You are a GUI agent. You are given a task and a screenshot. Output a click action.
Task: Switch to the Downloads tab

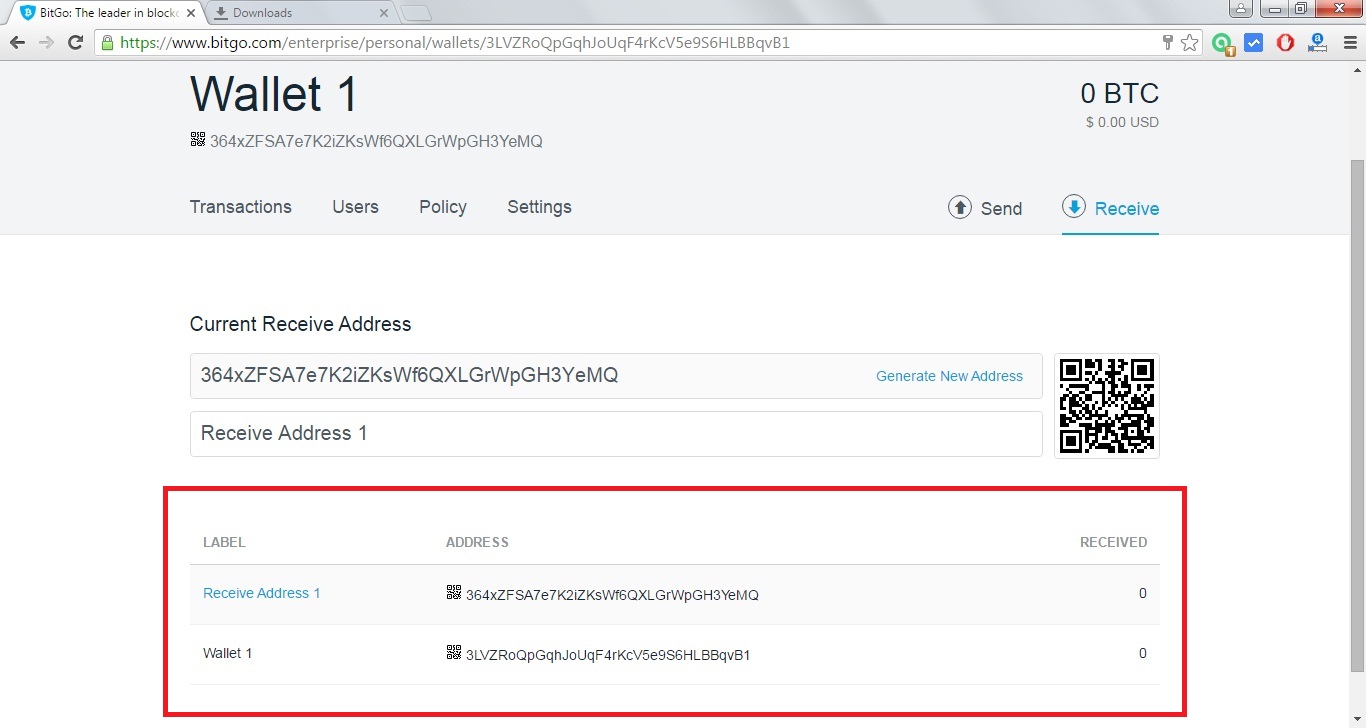click(x=300, y=13)
